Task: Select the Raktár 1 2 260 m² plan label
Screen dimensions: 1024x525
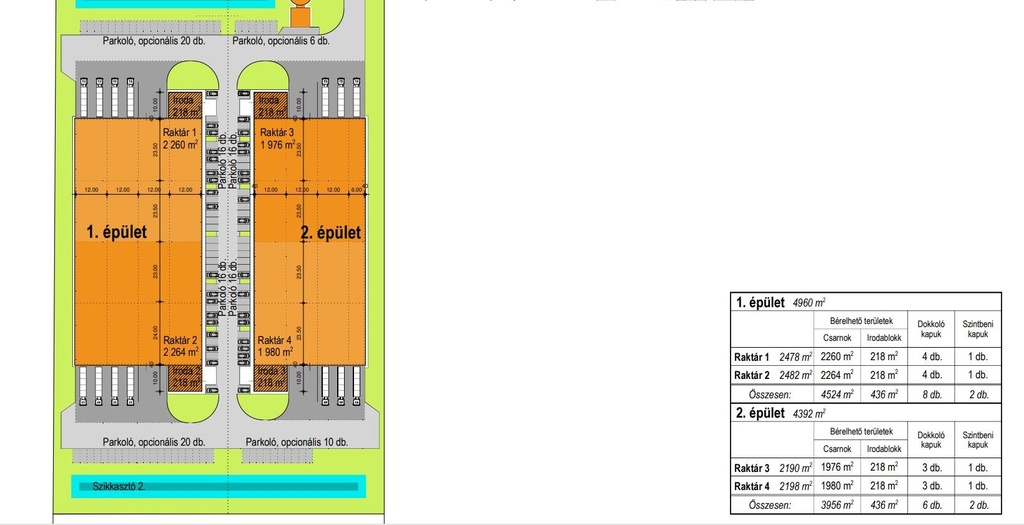Action: pos(186,138)
